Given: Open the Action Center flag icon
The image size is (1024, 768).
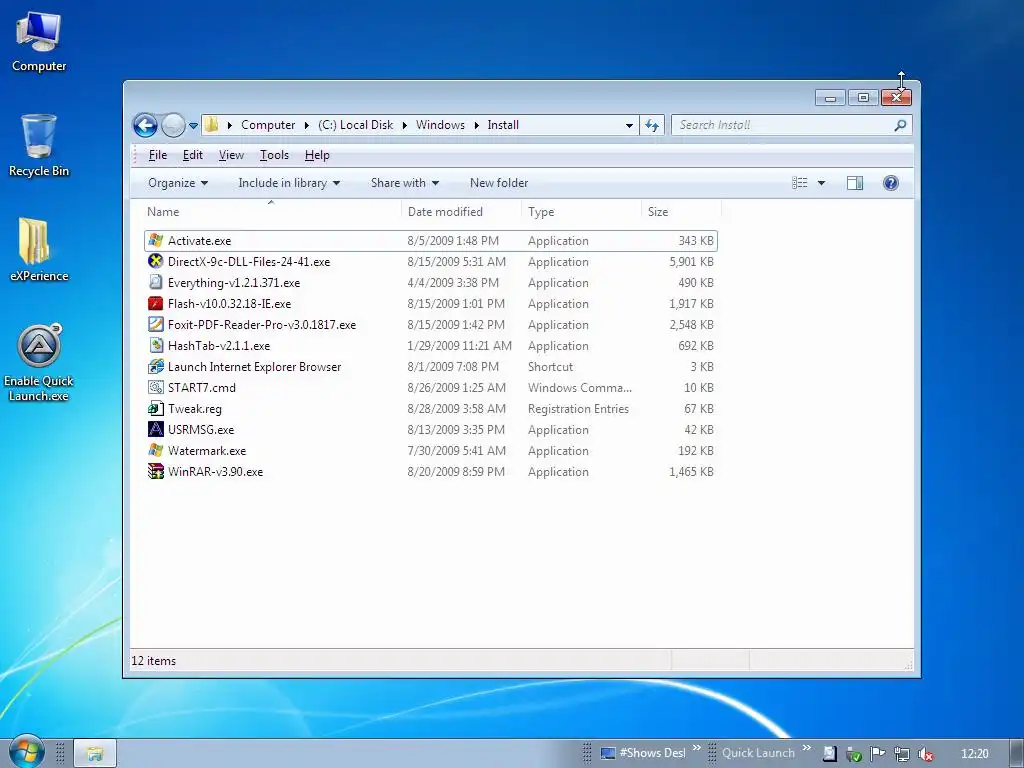Looking at the screenshot, I should 877,754.
